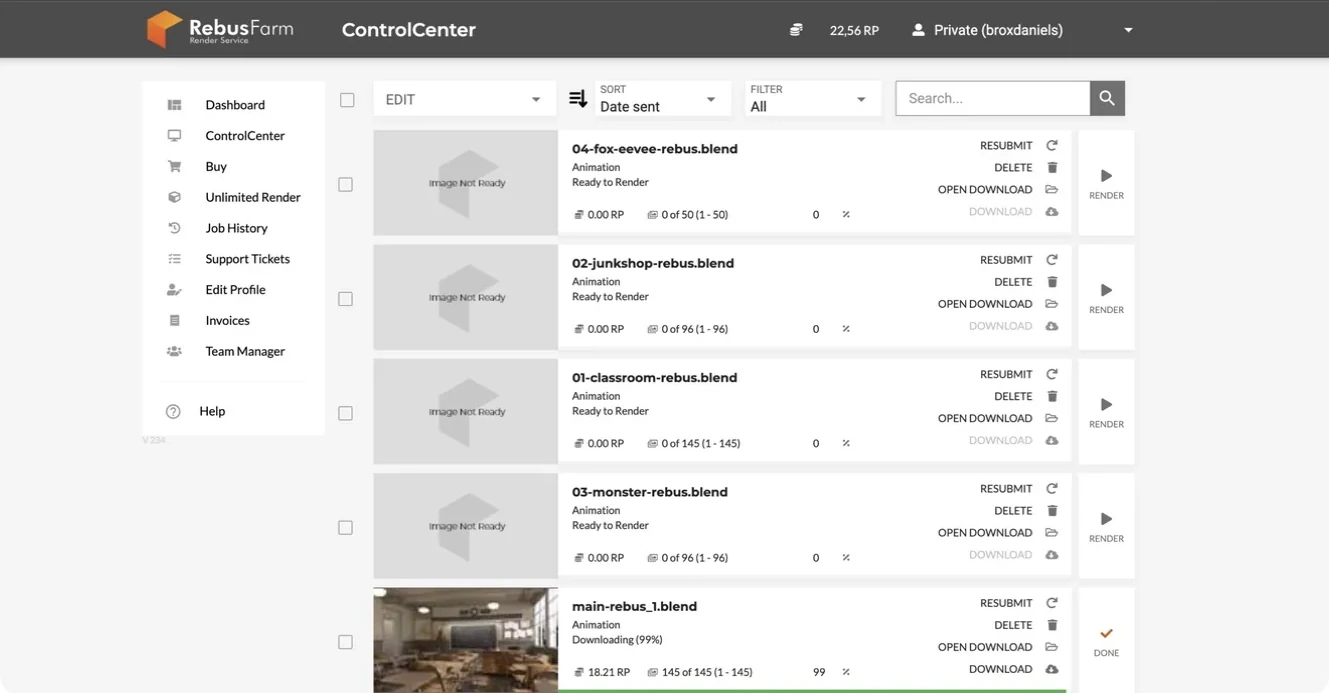The height and width of the screenshot is (693, 1329).
Task: Click the RenderPoints coin icon in header
Action: pos(796,30)
